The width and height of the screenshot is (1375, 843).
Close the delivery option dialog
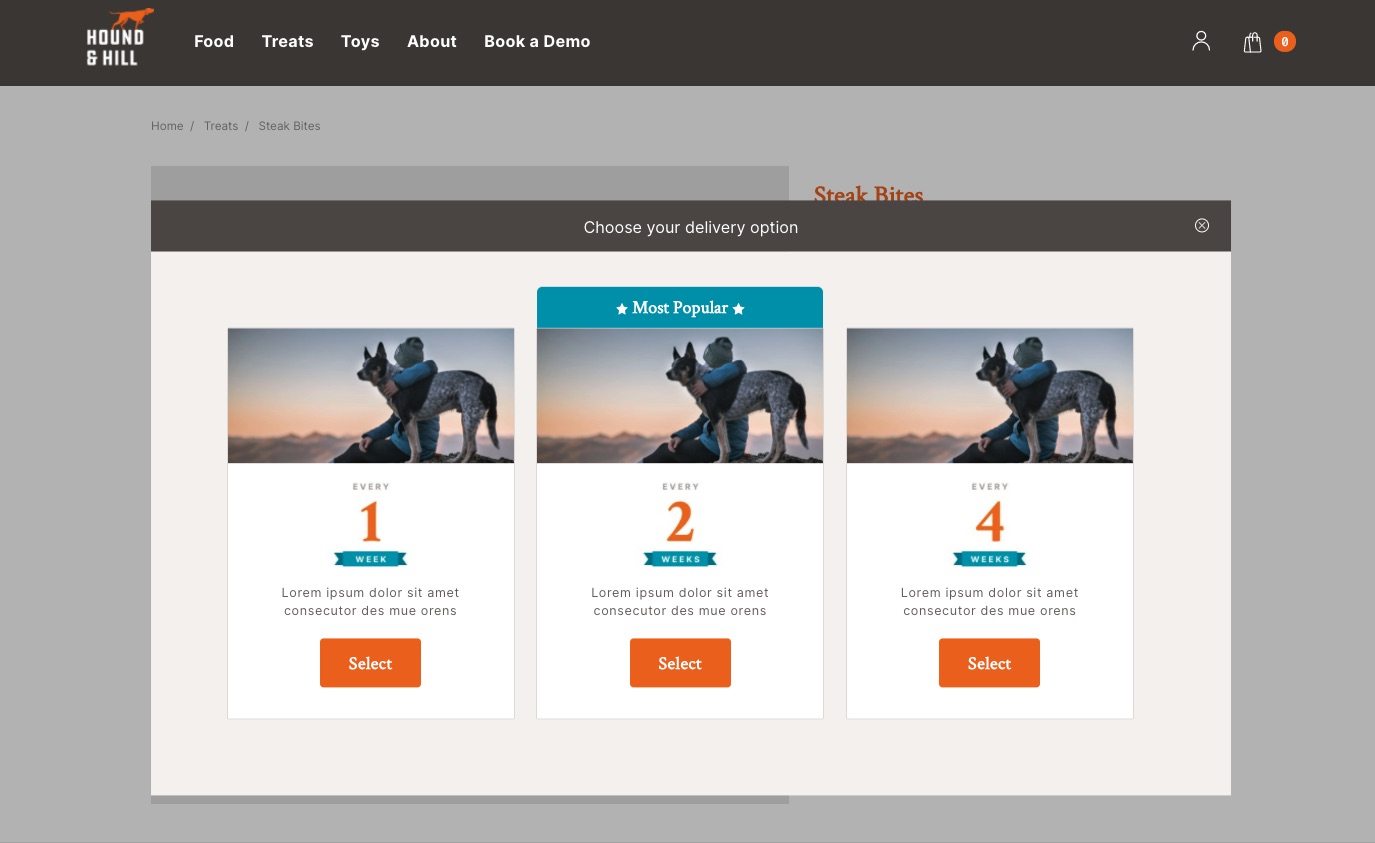(1202, 226)
